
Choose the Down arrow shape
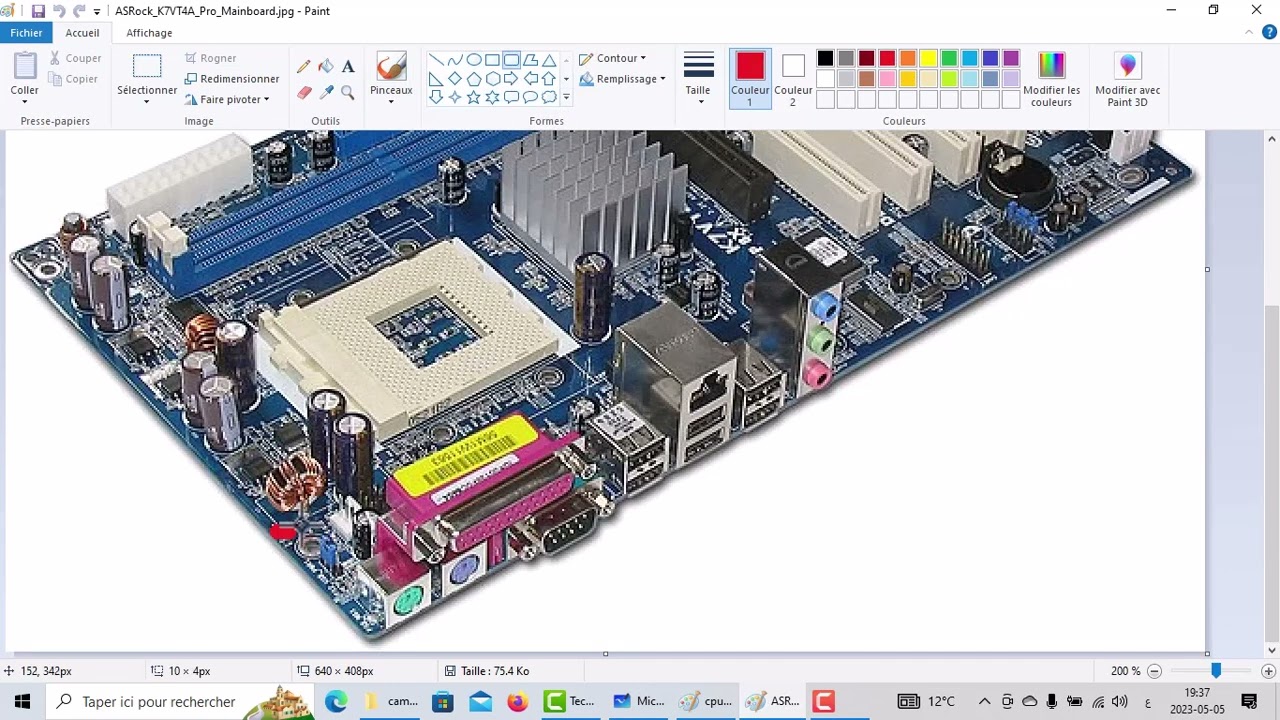(x=436, y=97)
